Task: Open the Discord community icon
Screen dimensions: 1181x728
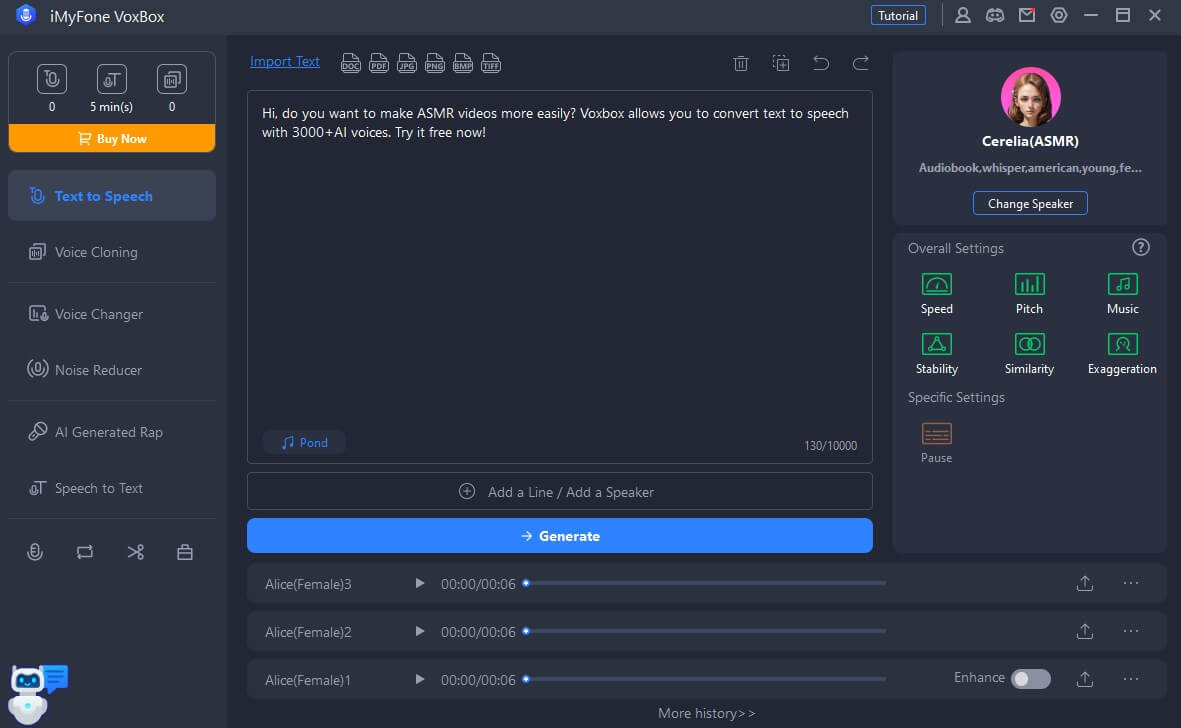Action: point(995,15)
